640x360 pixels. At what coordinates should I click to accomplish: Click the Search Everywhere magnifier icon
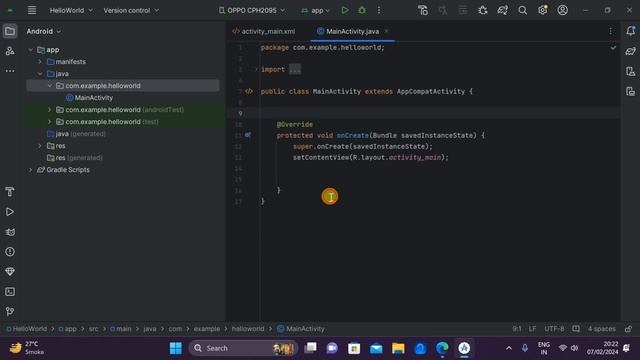point(522,10)
